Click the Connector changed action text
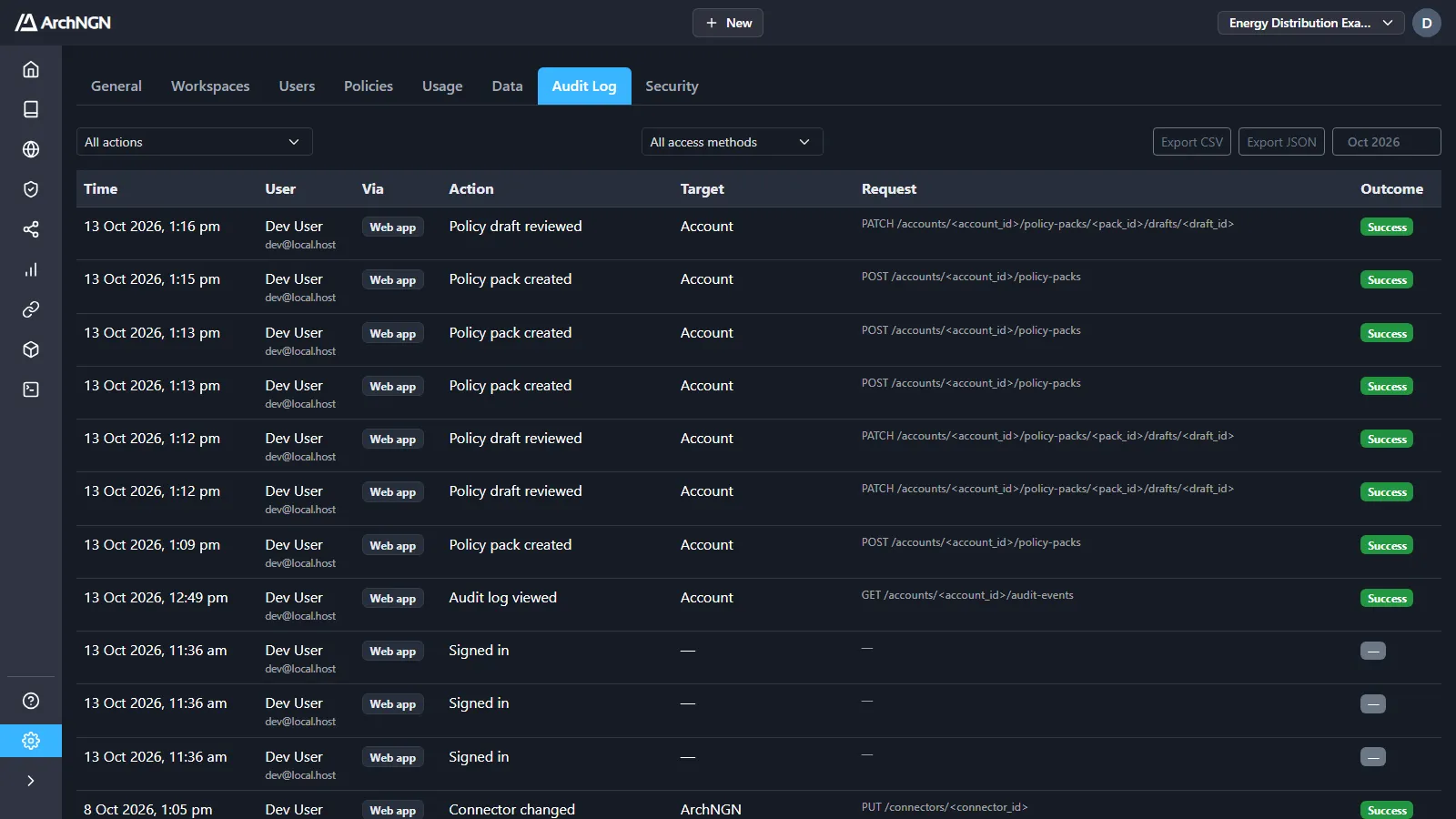The height and width of the screenshot is (819, 1456). click(x=511, y=809)
